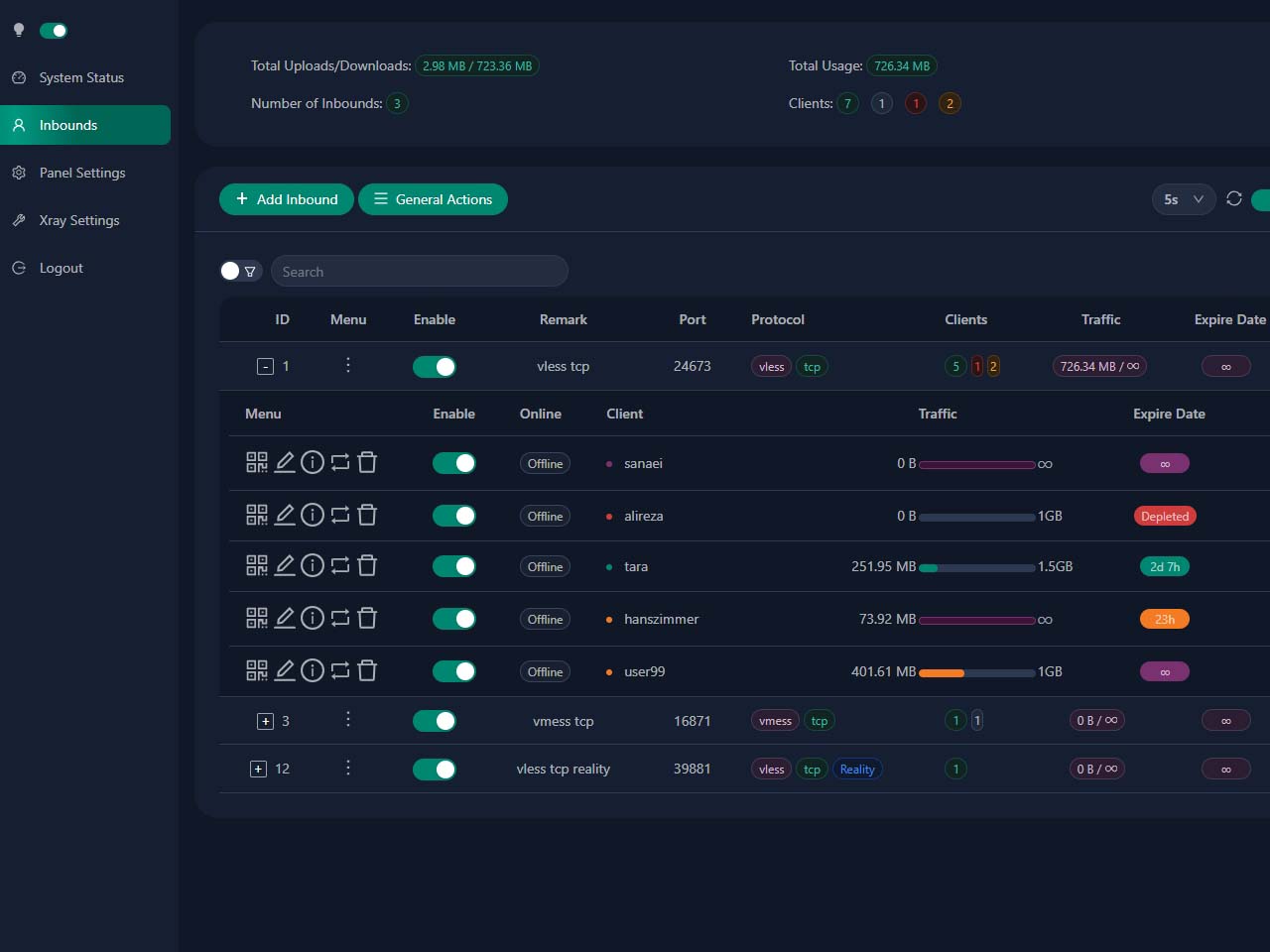Open three-dot menu for vless tcp inbound
Image resolution: width=1270 pixels, height=952 pixels.
point(348,365)
